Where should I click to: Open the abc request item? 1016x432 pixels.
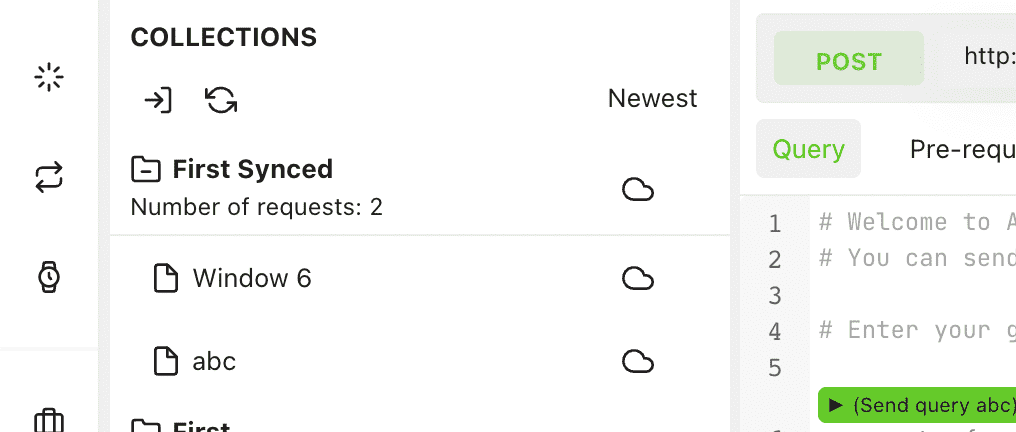click(214, 360)
